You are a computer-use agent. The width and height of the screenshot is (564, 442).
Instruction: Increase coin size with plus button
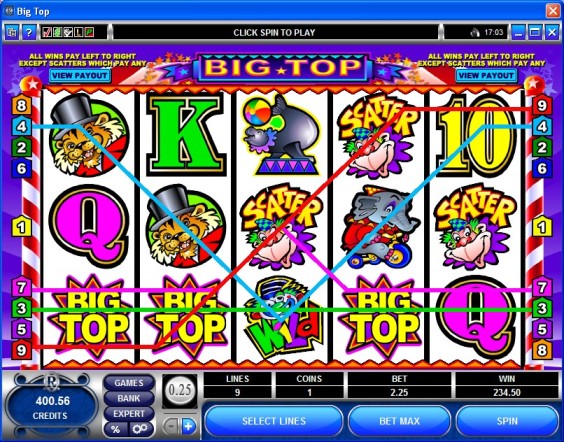[x=188, y=427]
